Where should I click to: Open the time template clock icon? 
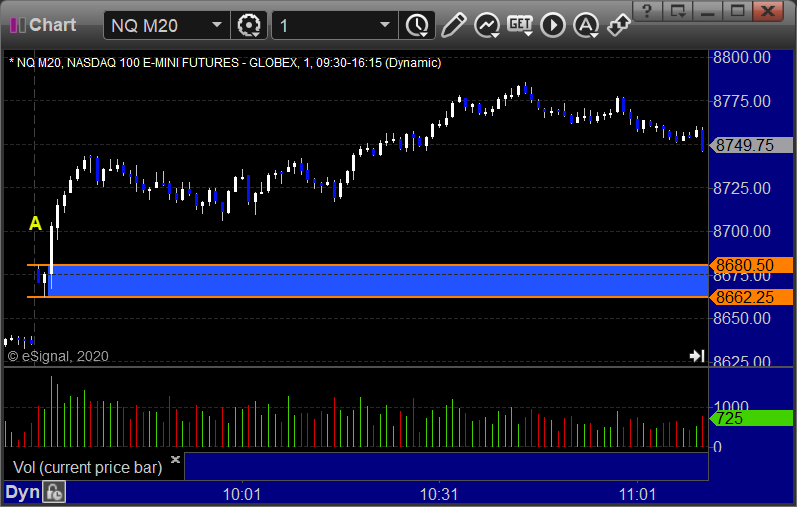coord(417,25)
